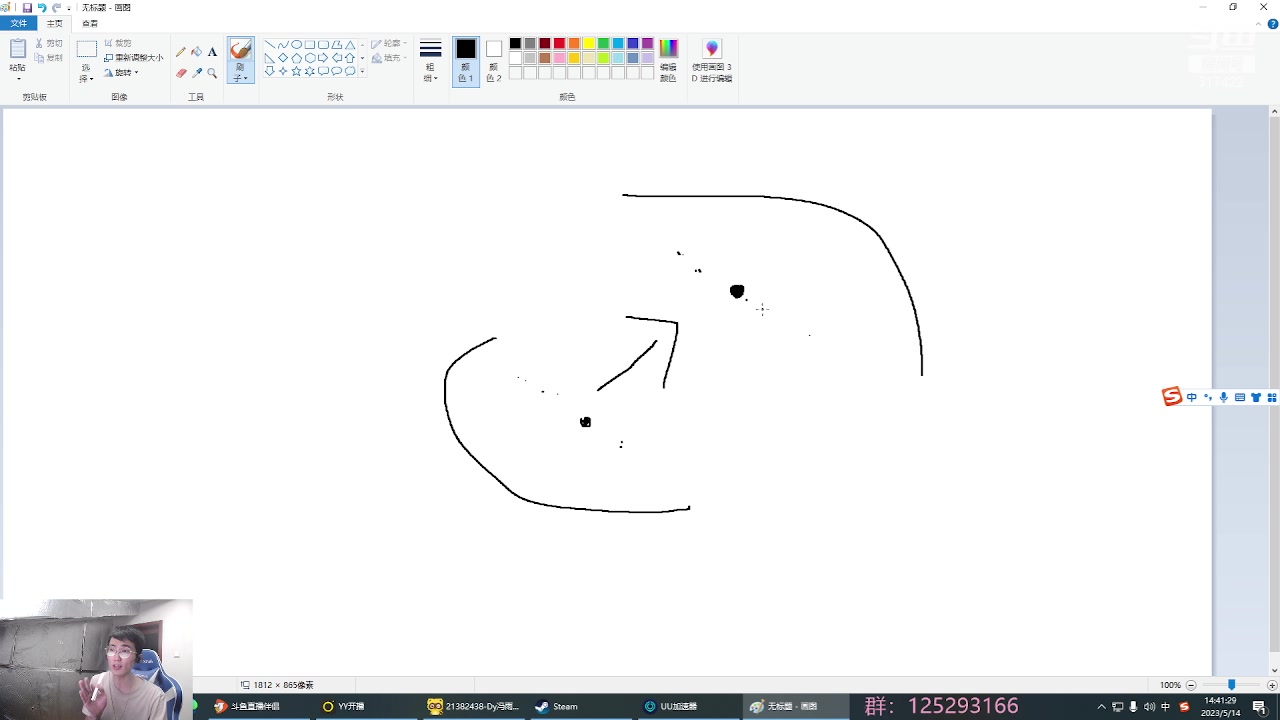
Task: Click the zoom in plus button
Action: point(1272,685)
